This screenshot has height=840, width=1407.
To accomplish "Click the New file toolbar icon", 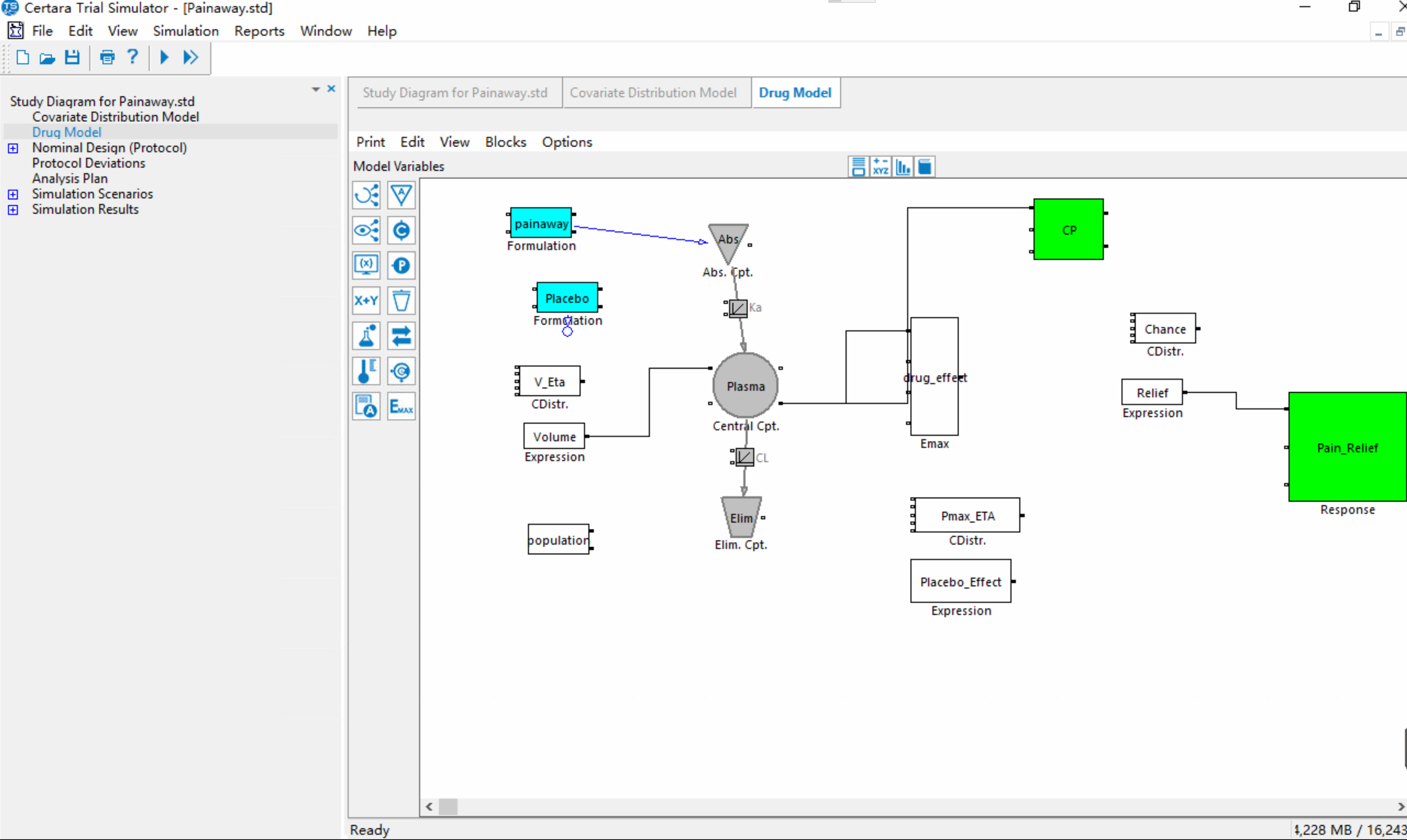I will (22, 57).
